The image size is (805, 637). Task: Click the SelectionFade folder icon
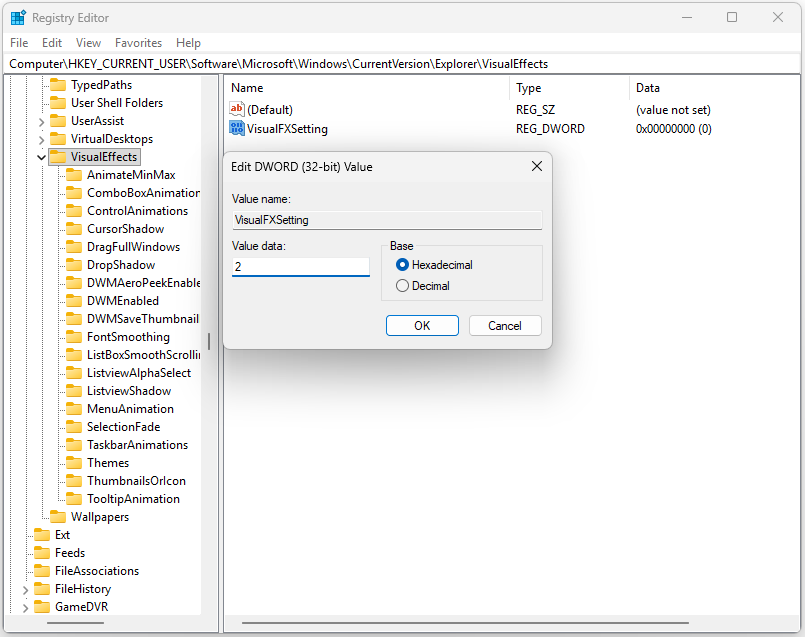click(74, 427)
